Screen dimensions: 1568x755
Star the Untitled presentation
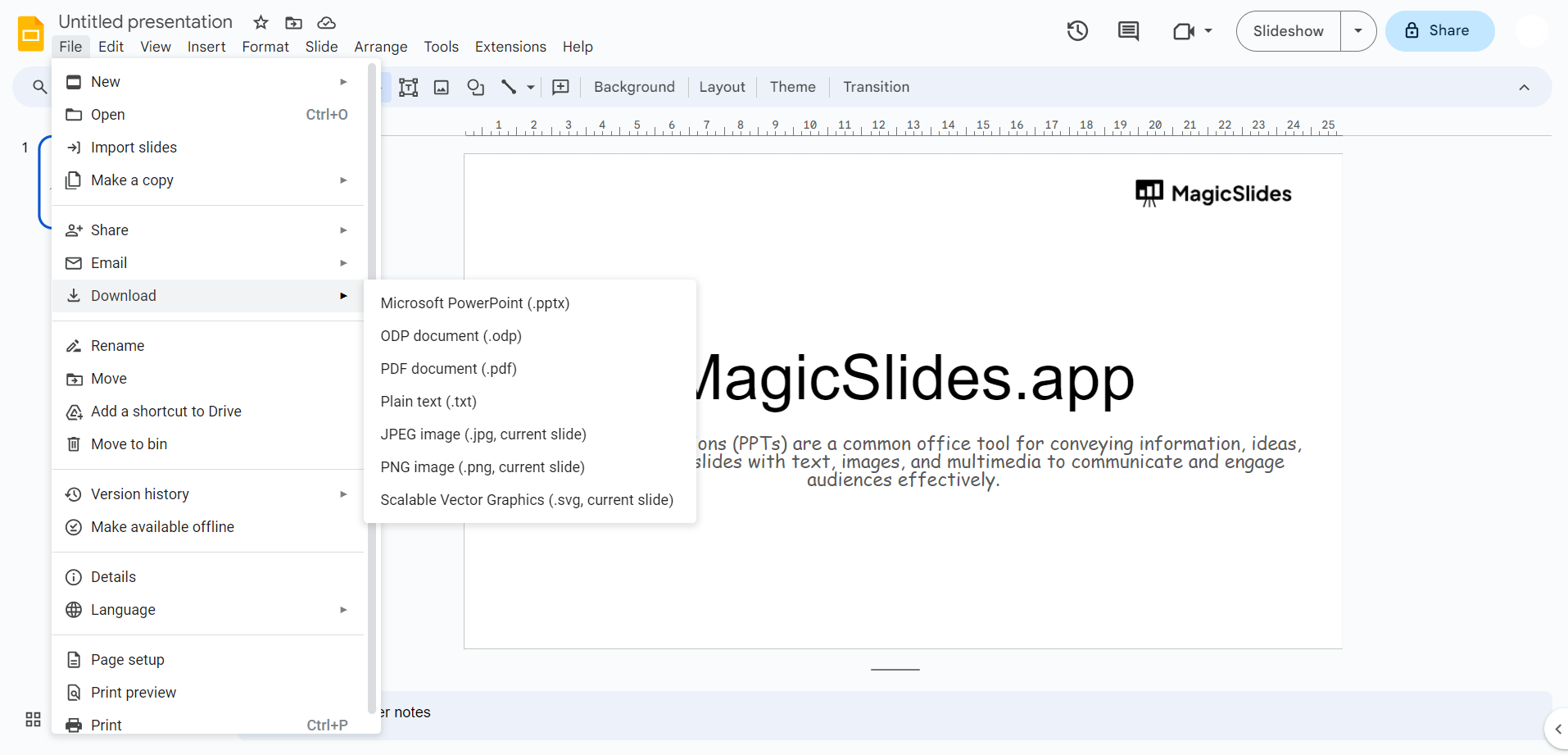(261, 23)
